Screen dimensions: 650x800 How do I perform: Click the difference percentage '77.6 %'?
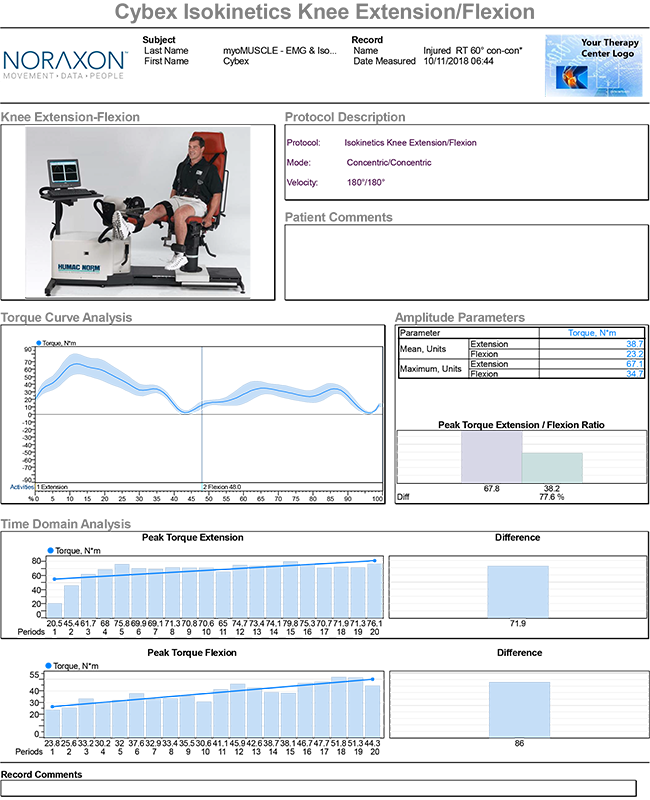click(552, 497)
